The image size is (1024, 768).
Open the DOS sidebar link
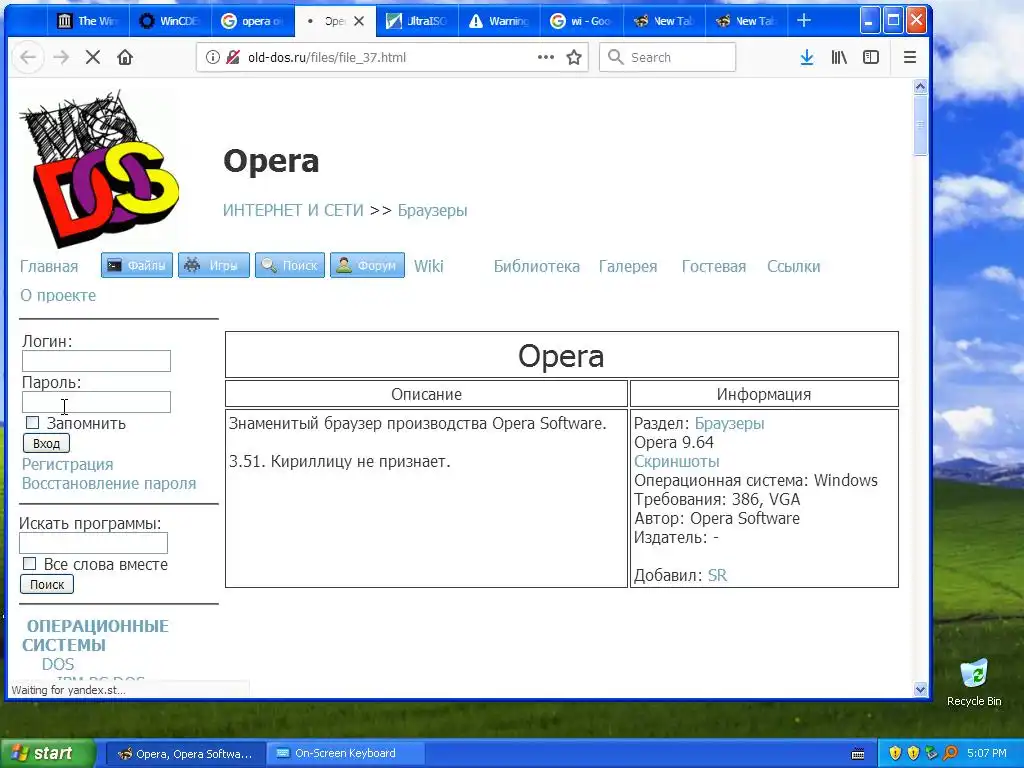57,664
